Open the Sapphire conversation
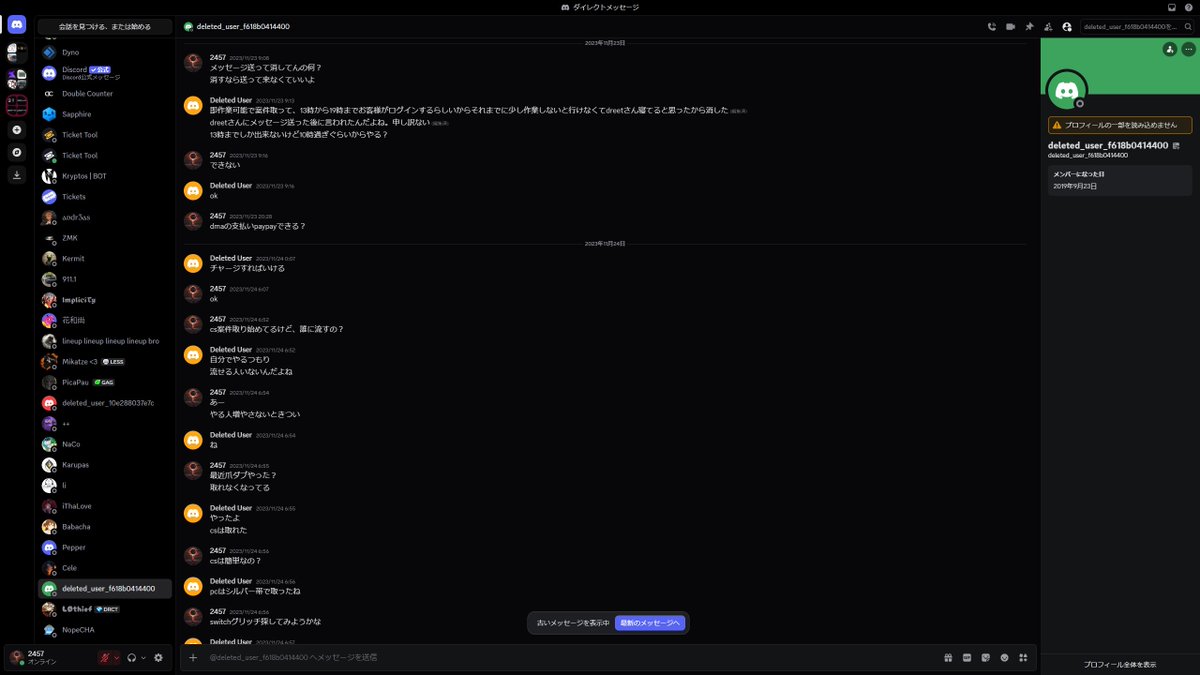The width and height of the screenshot is (1200, 675). point(105,114)
